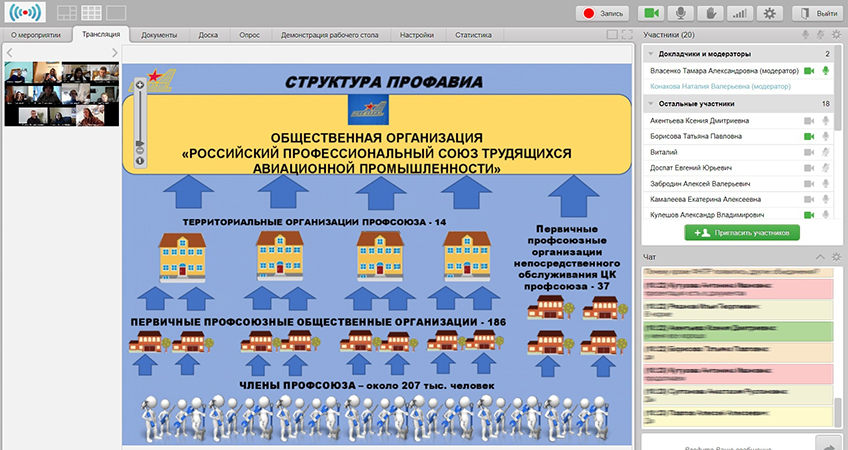Open the Настройки tab

click(417, 35)
